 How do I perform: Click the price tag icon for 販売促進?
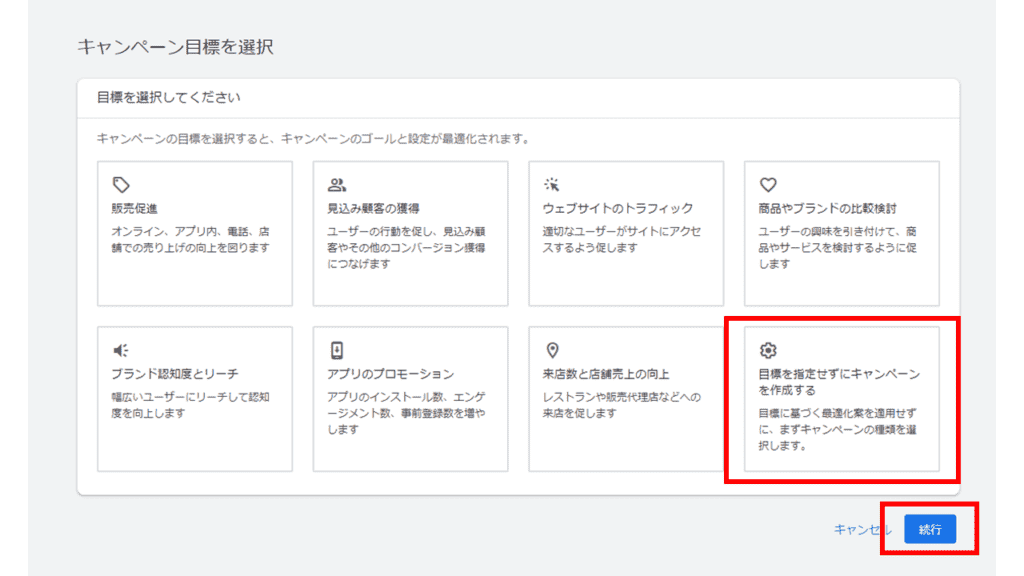click(x=121, y=185)
